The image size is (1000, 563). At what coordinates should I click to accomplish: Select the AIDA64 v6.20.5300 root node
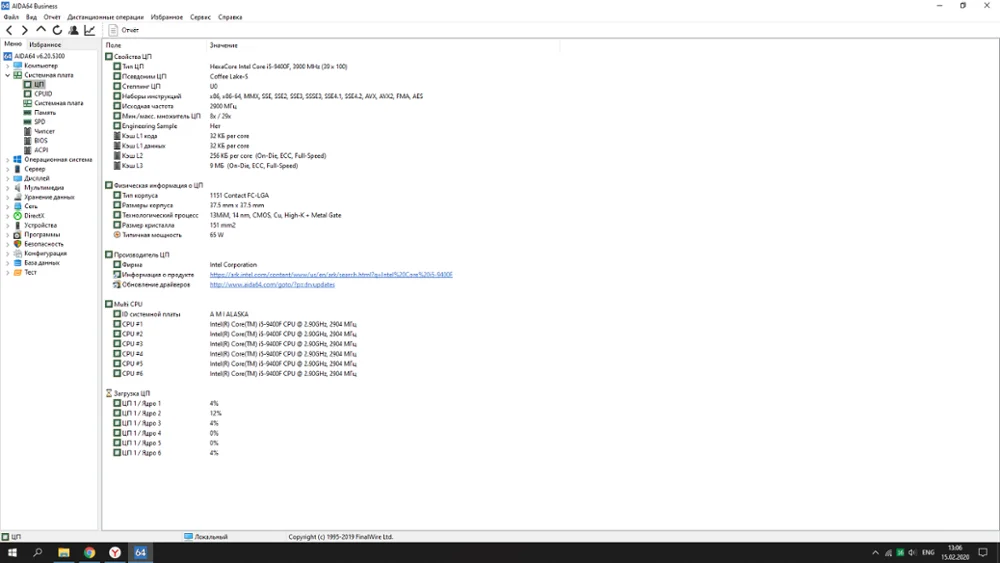click(39, 56)
